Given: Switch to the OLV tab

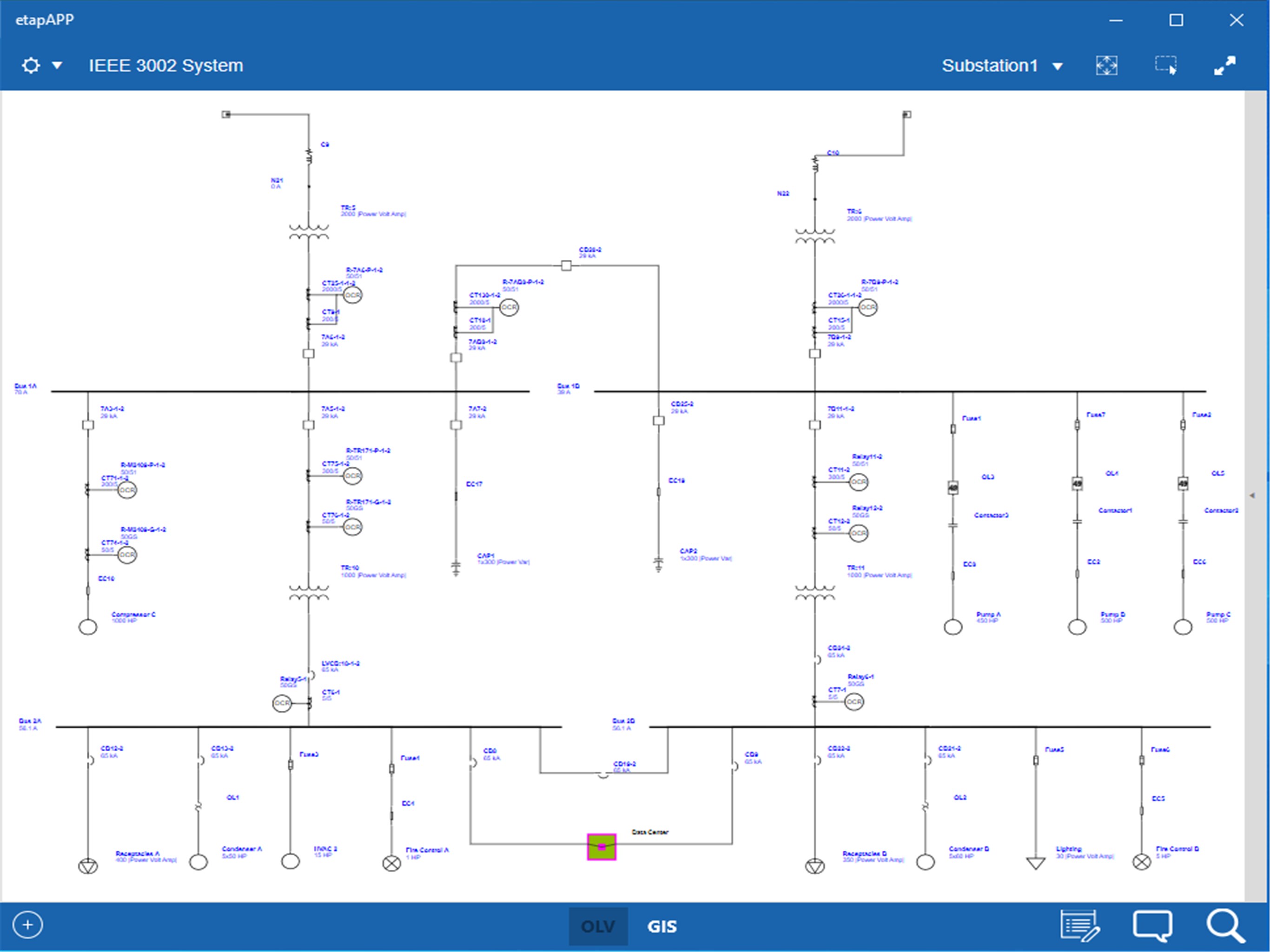Looking at the screenshot, I should [x=598, y=926].
